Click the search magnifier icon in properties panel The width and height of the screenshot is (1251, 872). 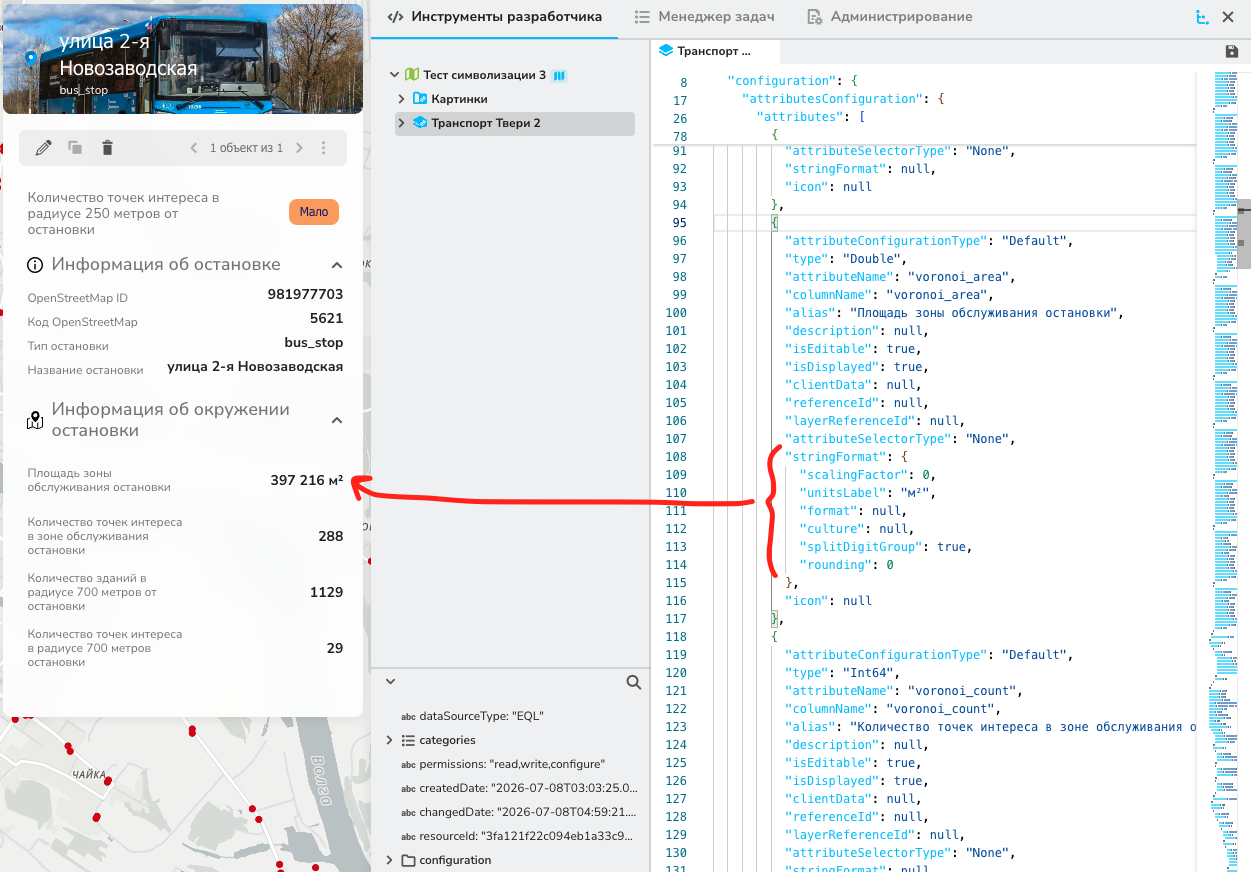point(634,682)
